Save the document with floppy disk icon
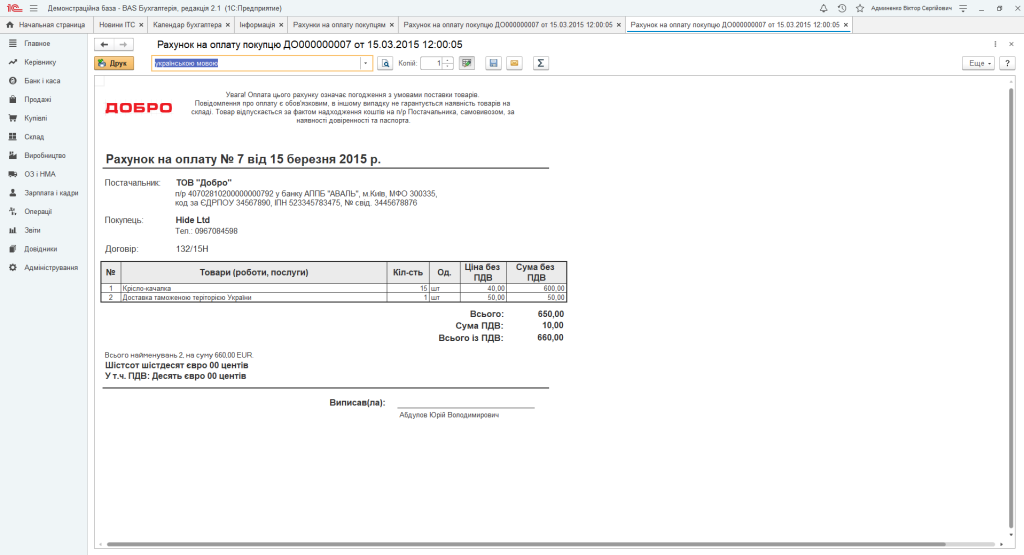The height and width of the screenshot is (555, 1024). [x=493, y=63]
